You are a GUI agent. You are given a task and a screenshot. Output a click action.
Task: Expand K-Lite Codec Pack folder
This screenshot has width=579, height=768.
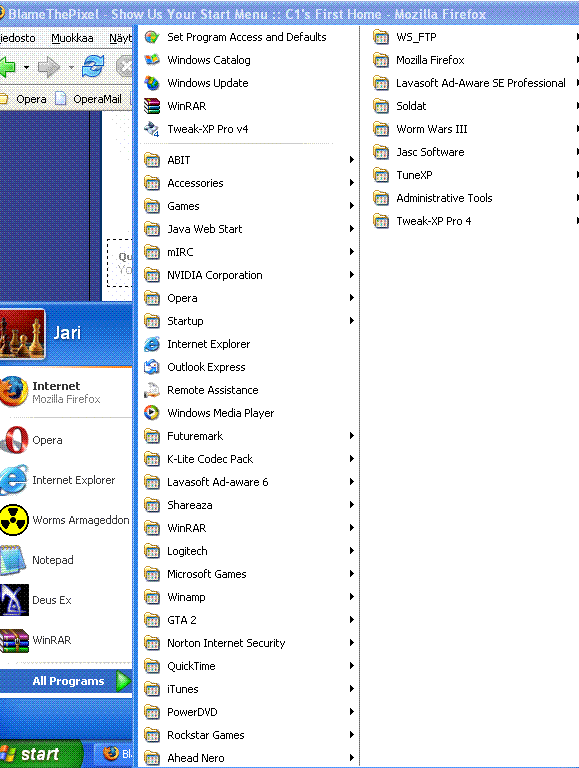pos(248,459)
